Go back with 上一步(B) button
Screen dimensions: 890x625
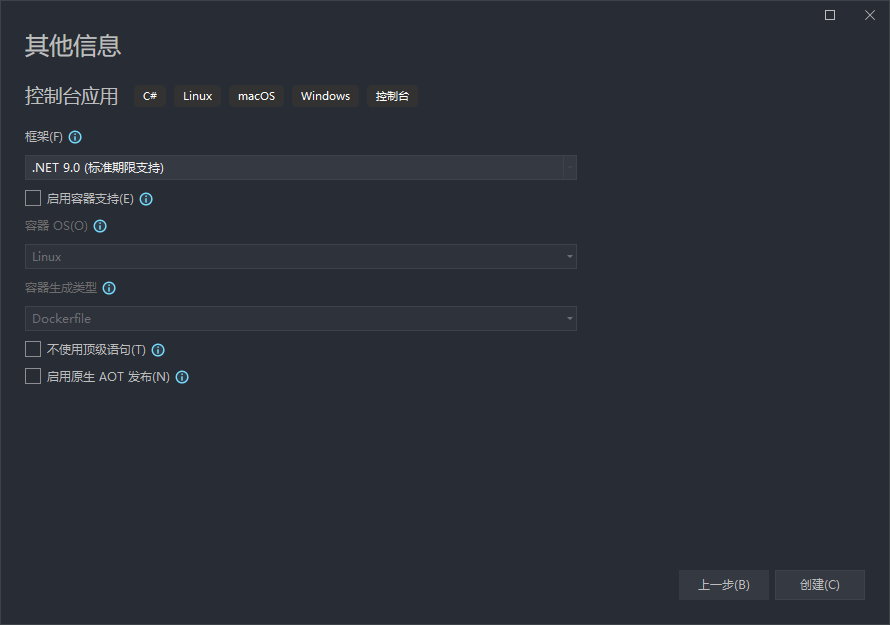tap(724, 585)
